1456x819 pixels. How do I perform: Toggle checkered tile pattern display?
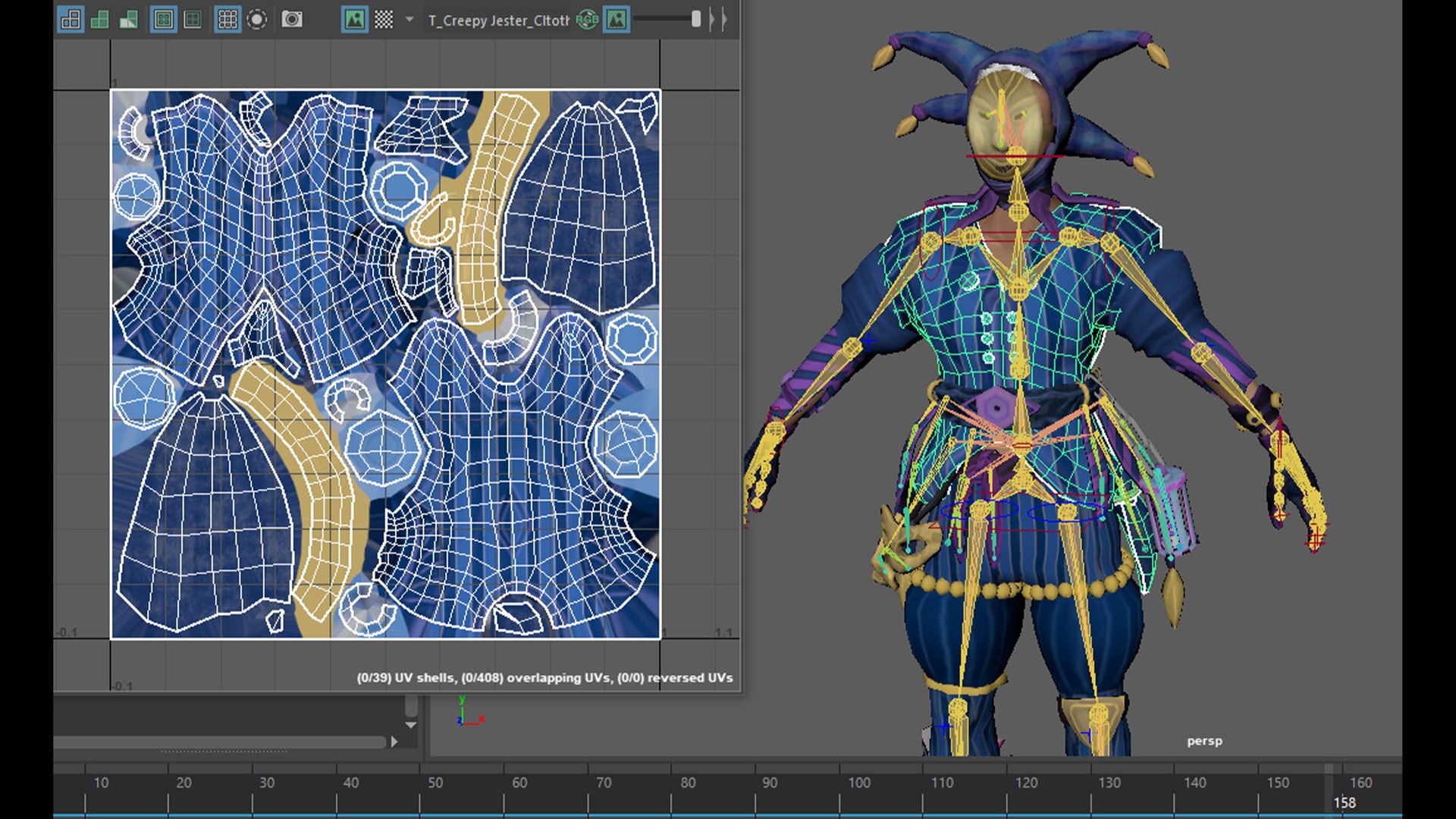click(x=384, y=20)
